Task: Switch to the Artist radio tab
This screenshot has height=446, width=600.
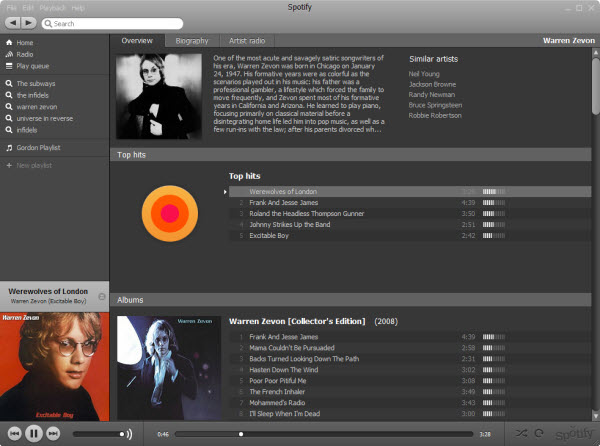Action: 247,41
